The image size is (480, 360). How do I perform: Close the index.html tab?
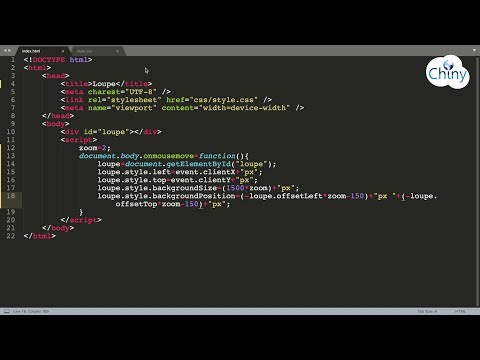tap(63, 51)
